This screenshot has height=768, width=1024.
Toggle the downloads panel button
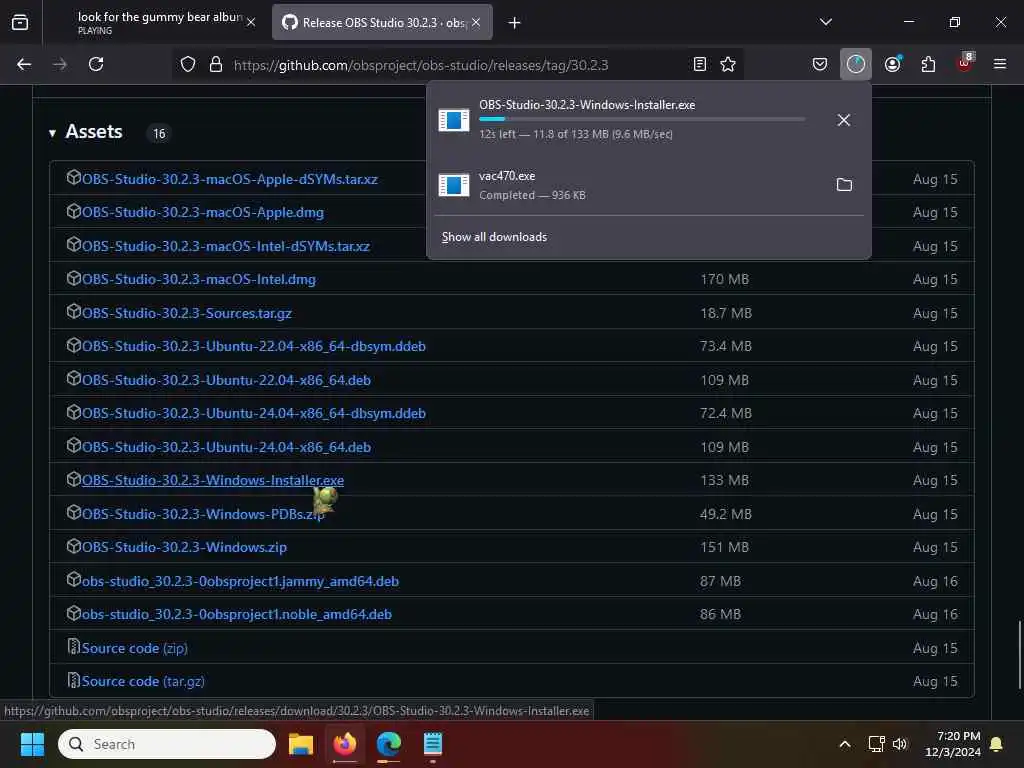tap(856, 64)
